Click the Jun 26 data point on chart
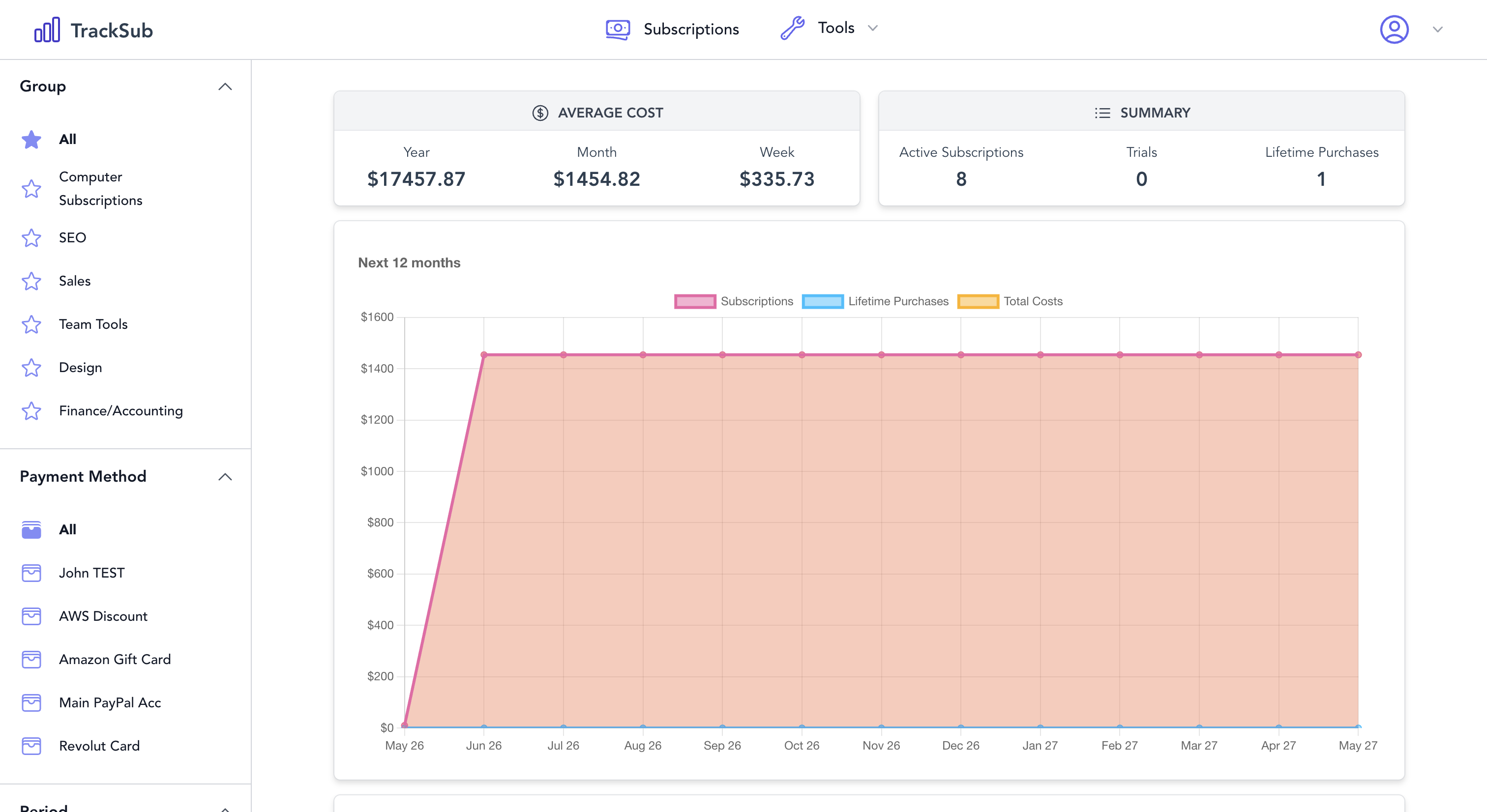The height and width of the screenshot is (812, 1487). (484, 355)
